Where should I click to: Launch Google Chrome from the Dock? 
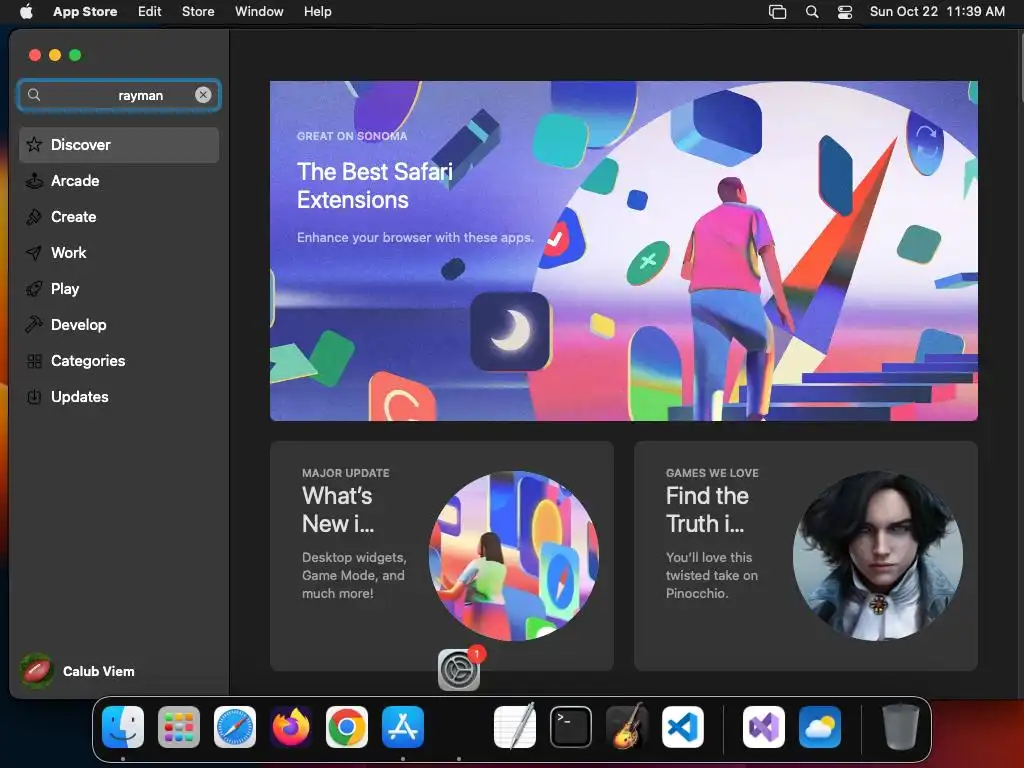coord(347,727)
